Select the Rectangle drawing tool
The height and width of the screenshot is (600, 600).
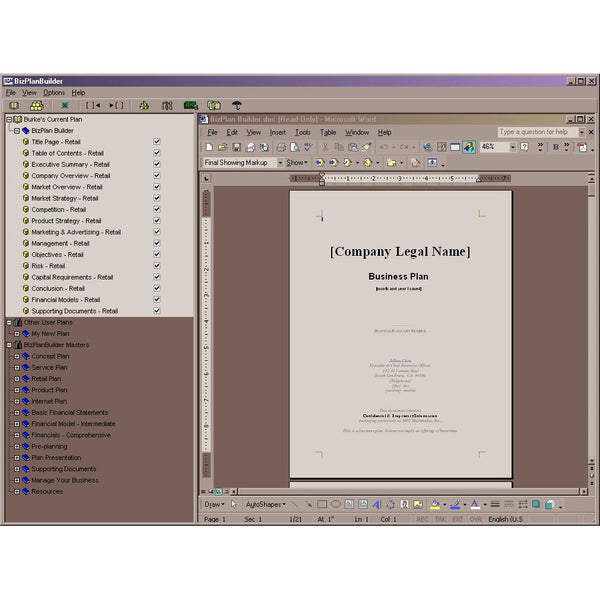pyautogui.click(x=322, y=504)
